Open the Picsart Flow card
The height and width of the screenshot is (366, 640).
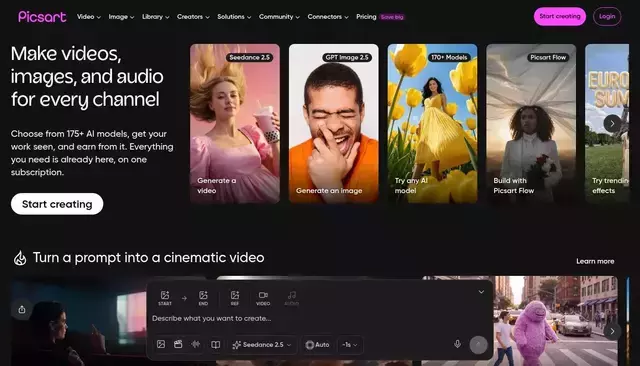coord(531,124)
